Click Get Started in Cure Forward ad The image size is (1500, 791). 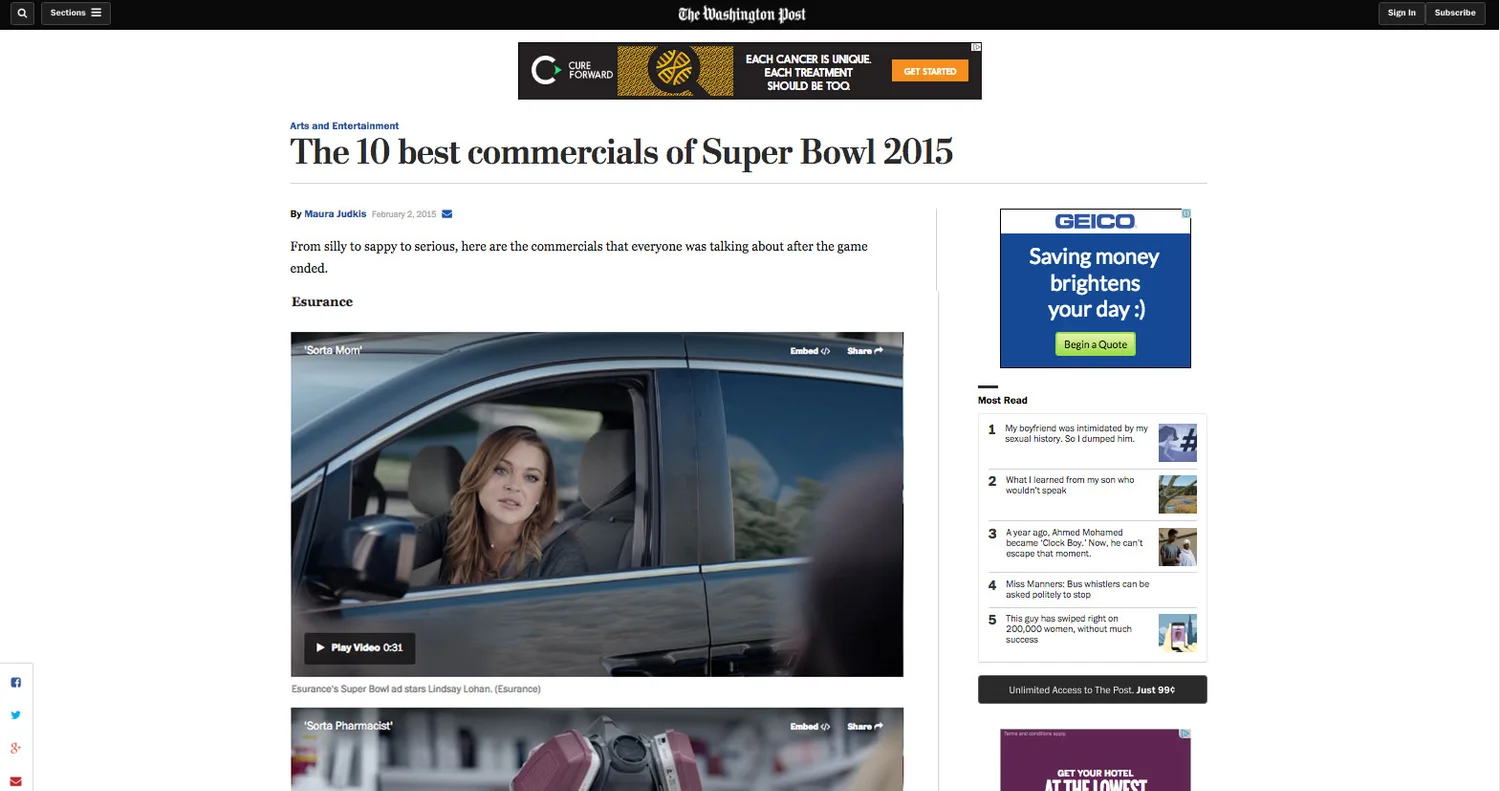[930, 71]
